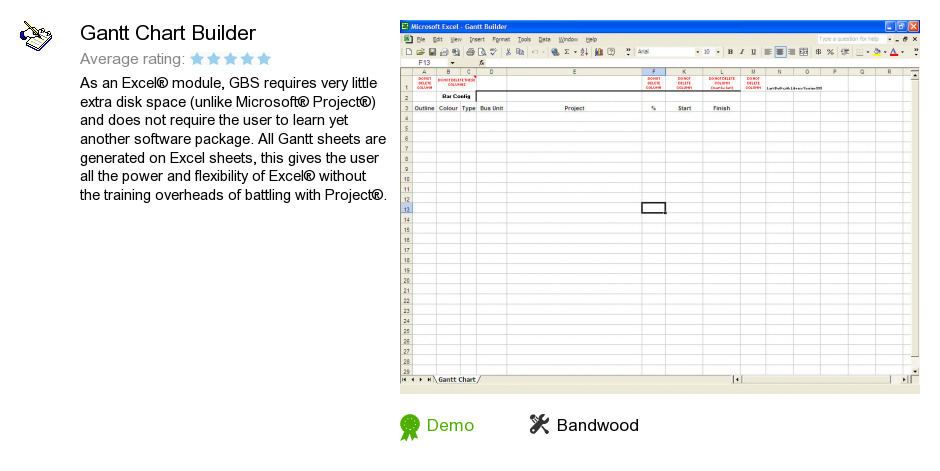Open Fill Color dropdown arrow
Screen dimensions: 940x471
[885, 52]
